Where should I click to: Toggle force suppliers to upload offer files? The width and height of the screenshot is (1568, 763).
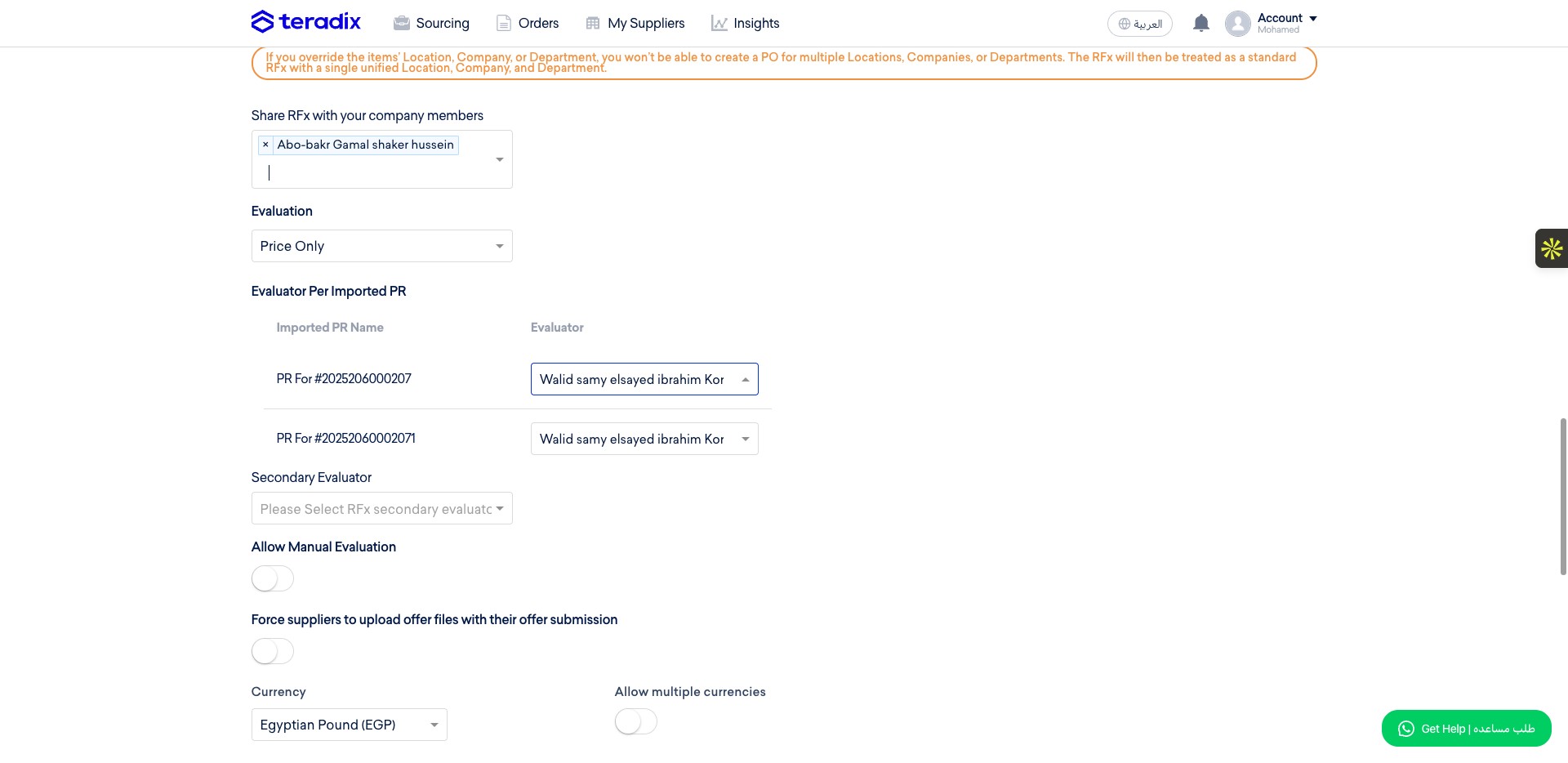coord(273,651)
